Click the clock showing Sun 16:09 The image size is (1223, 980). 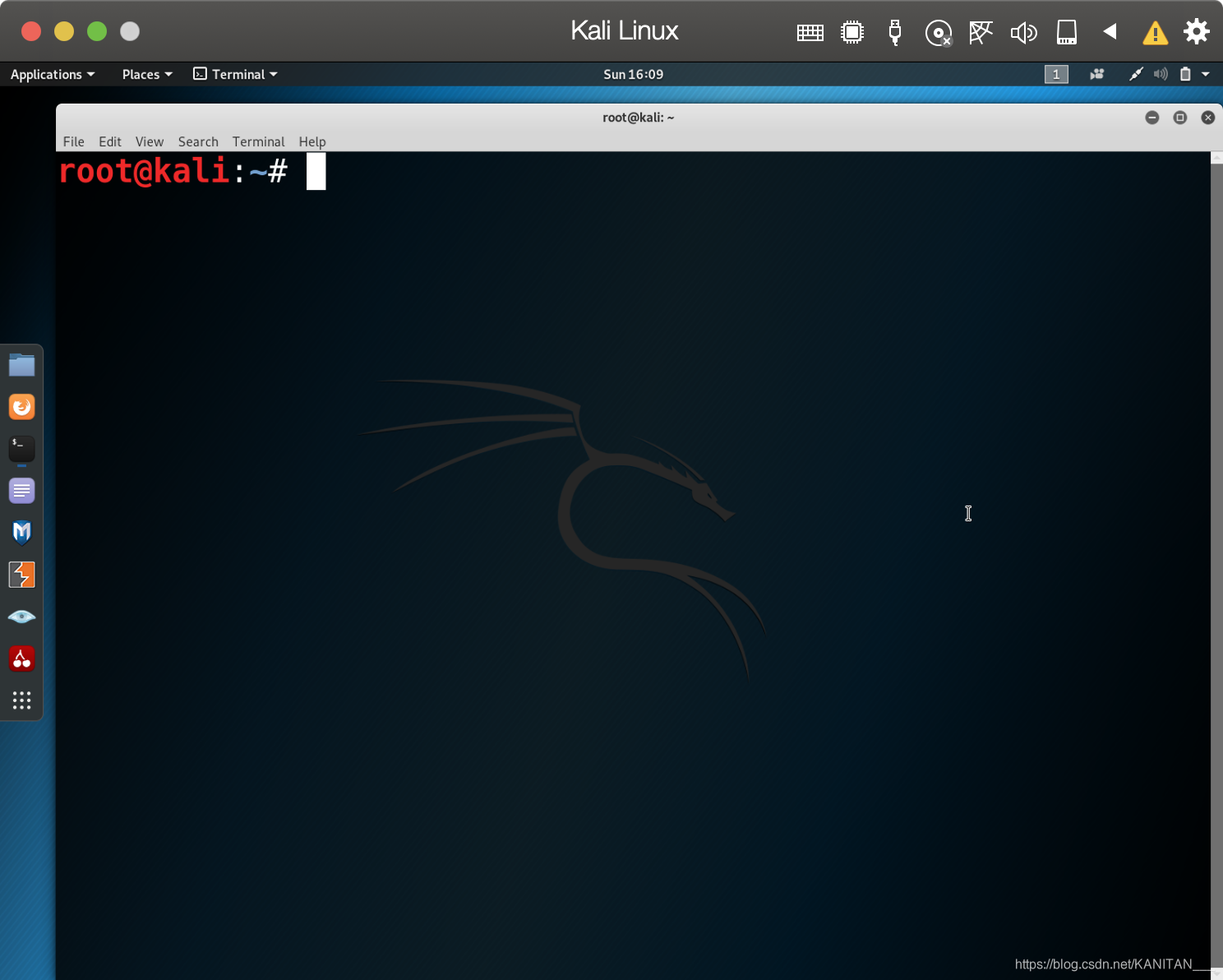coord(633,74)
